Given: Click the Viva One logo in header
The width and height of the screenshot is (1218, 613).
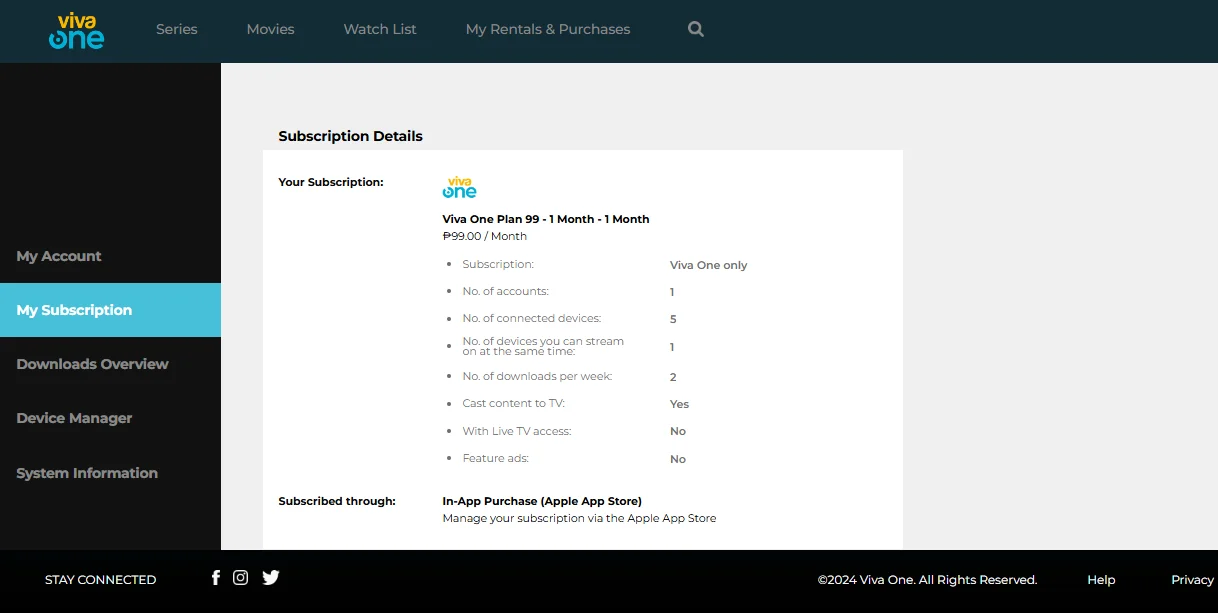Looking at the screenshot, I should [77, 30].
